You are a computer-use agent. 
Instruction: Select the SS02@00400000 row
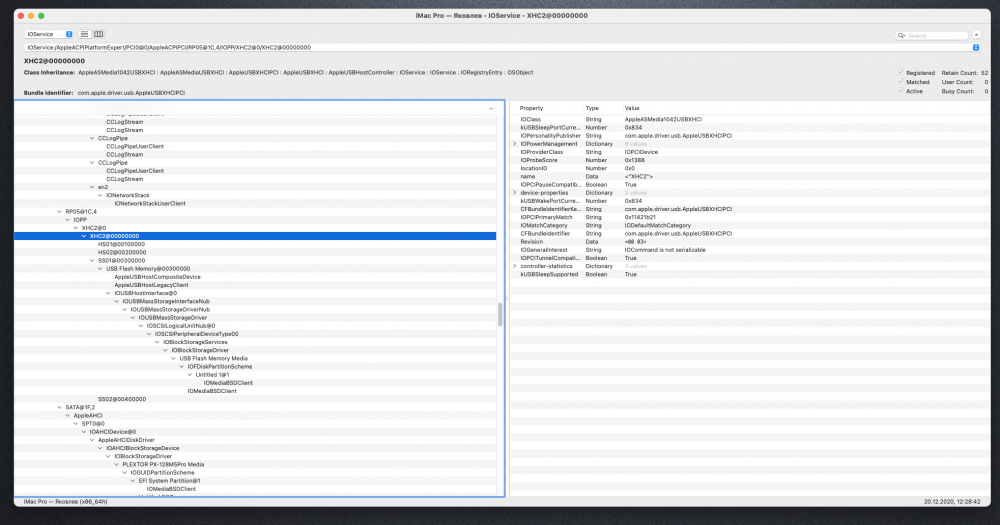255,399
